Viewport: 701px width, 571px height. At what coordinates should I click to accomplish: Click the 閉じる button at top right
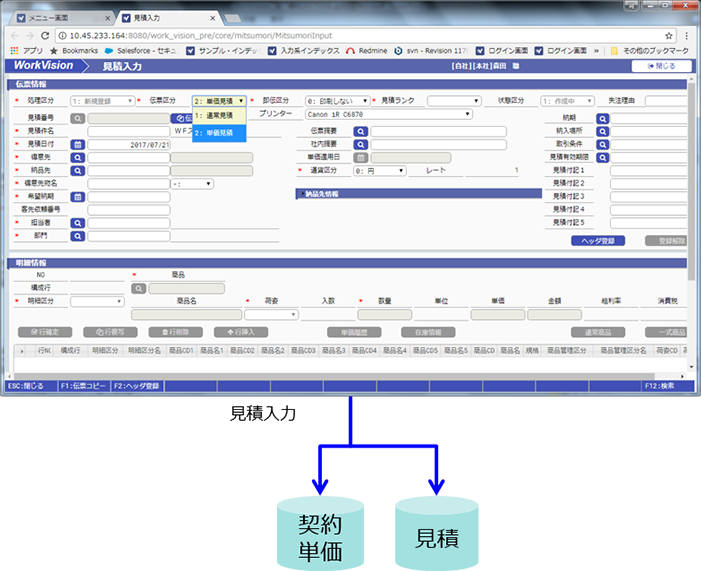tap(661, 66)
